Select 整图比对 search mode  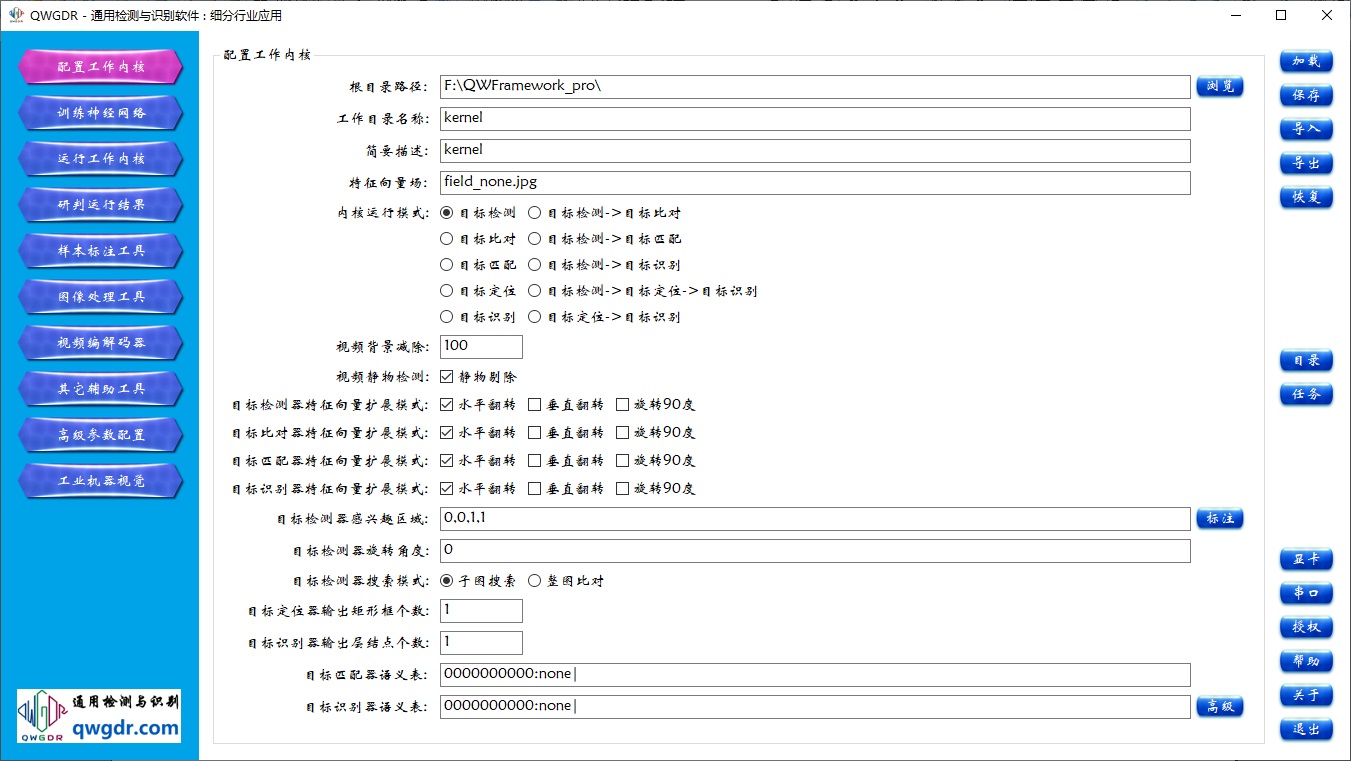[535, 581]
